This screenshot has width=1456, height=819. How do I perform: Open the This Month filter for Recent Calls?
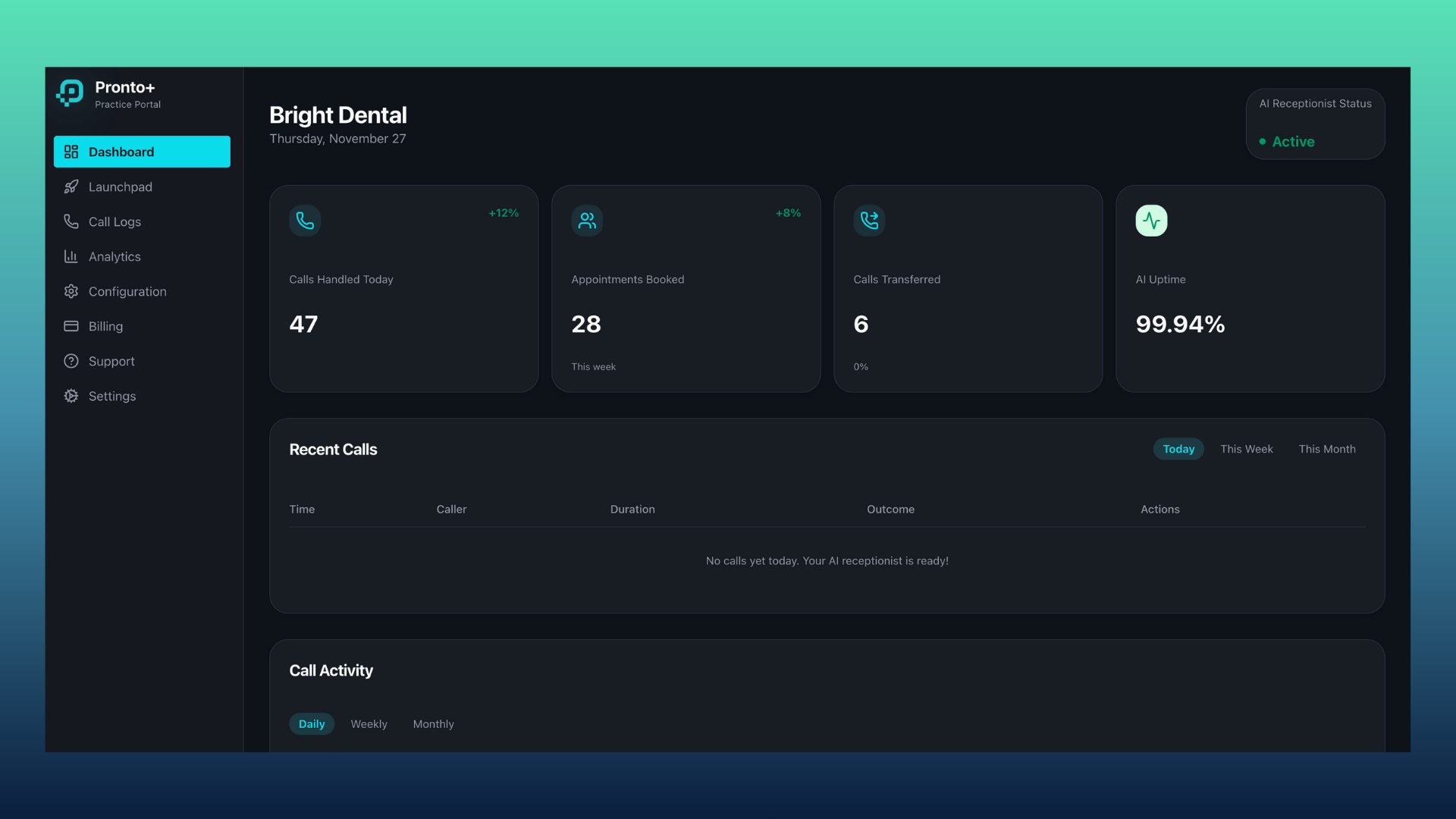pos(1327,449)
